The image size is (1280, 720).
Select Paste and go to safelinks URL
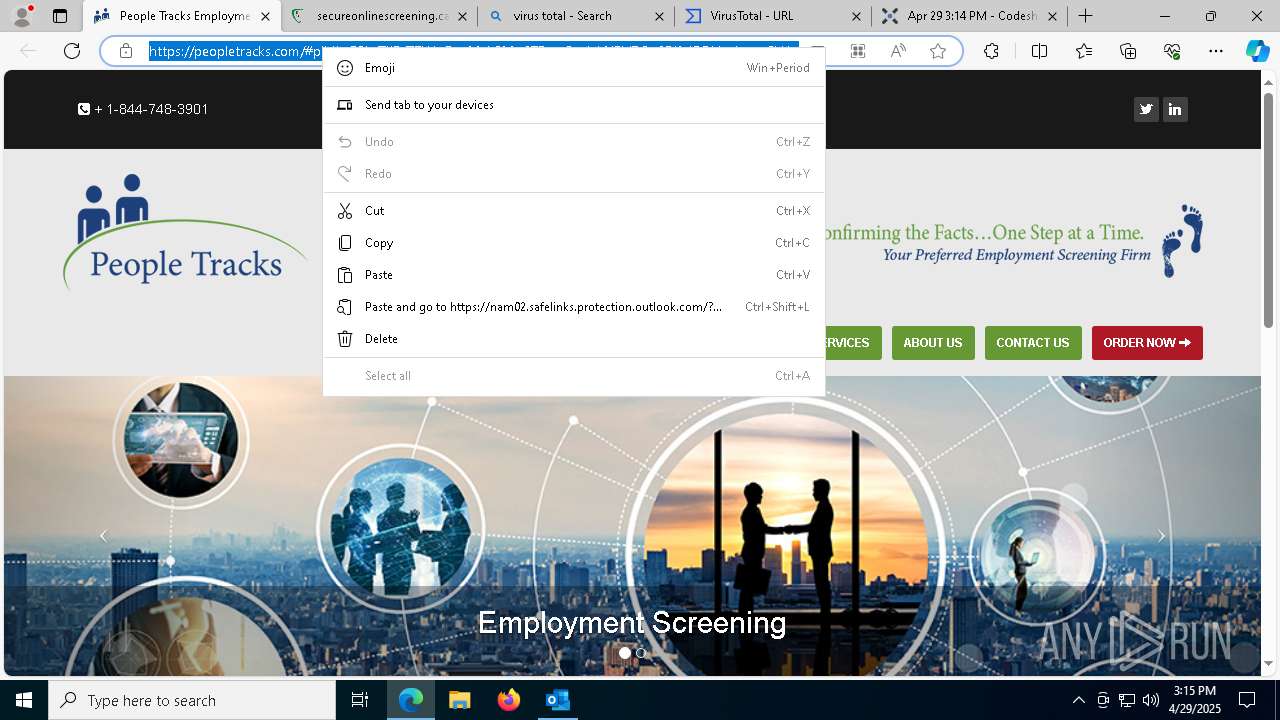click(574, 307)
